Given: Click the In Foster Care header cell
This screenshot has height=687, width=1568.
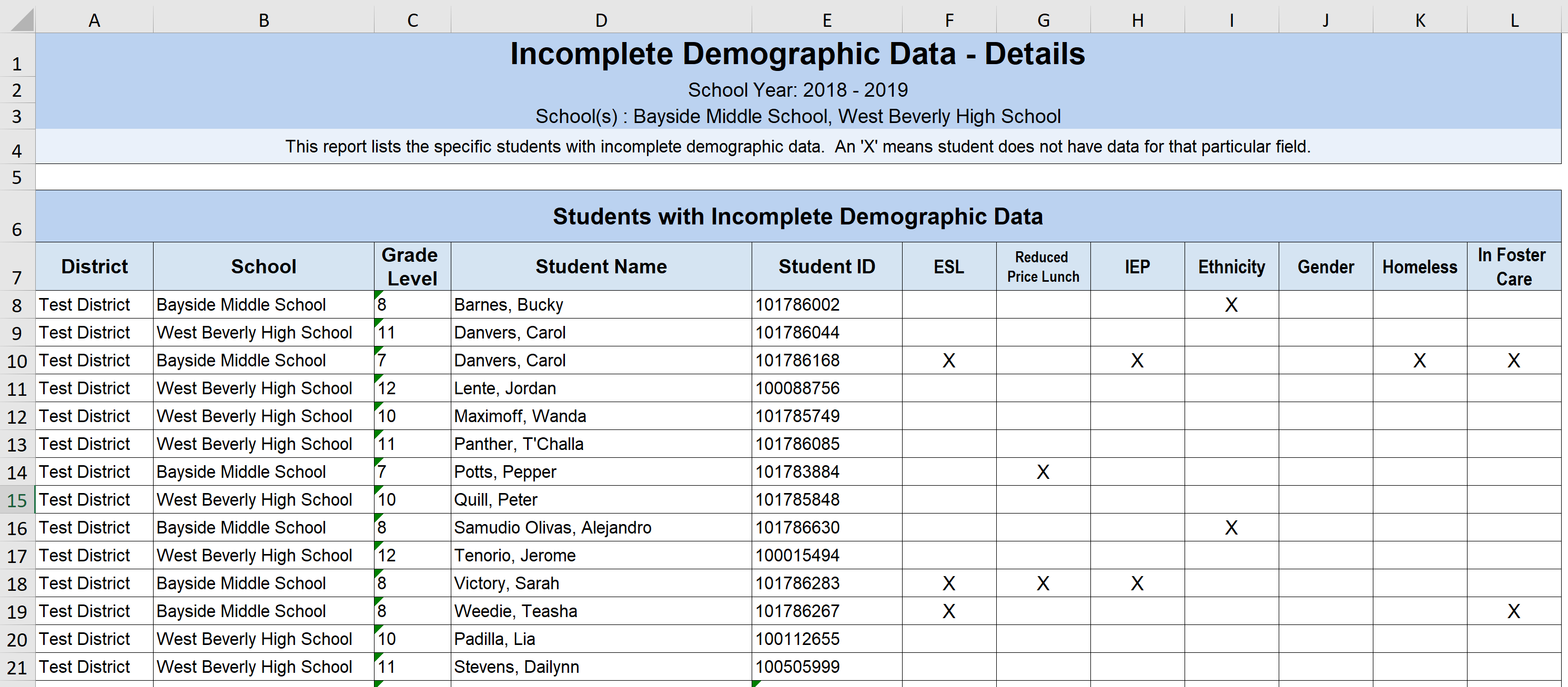Looking at the screenshot, I should click(1514, 266).
